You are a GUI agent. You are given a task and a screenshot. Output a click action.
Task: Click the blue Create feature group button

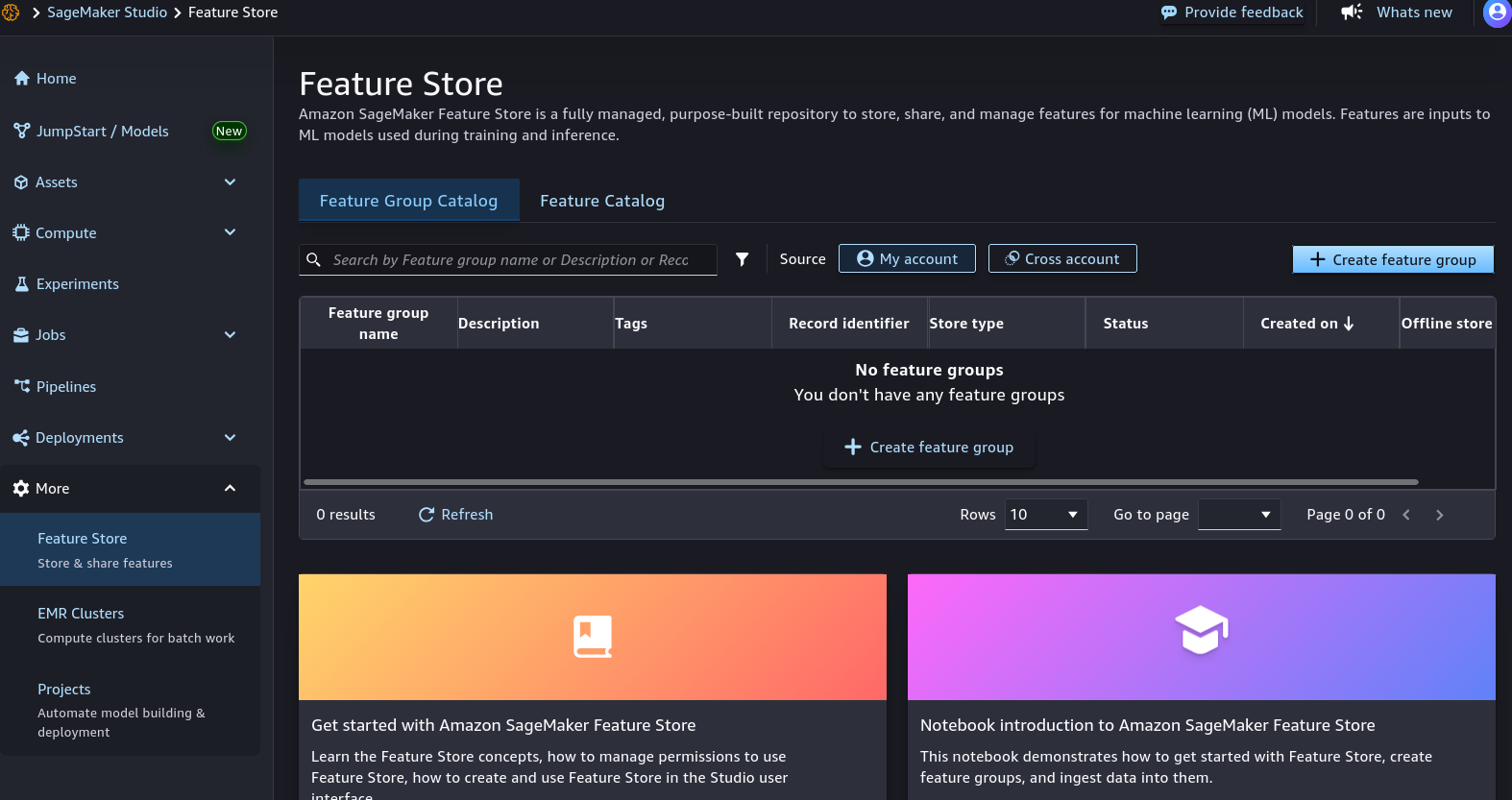point(1393,259)
